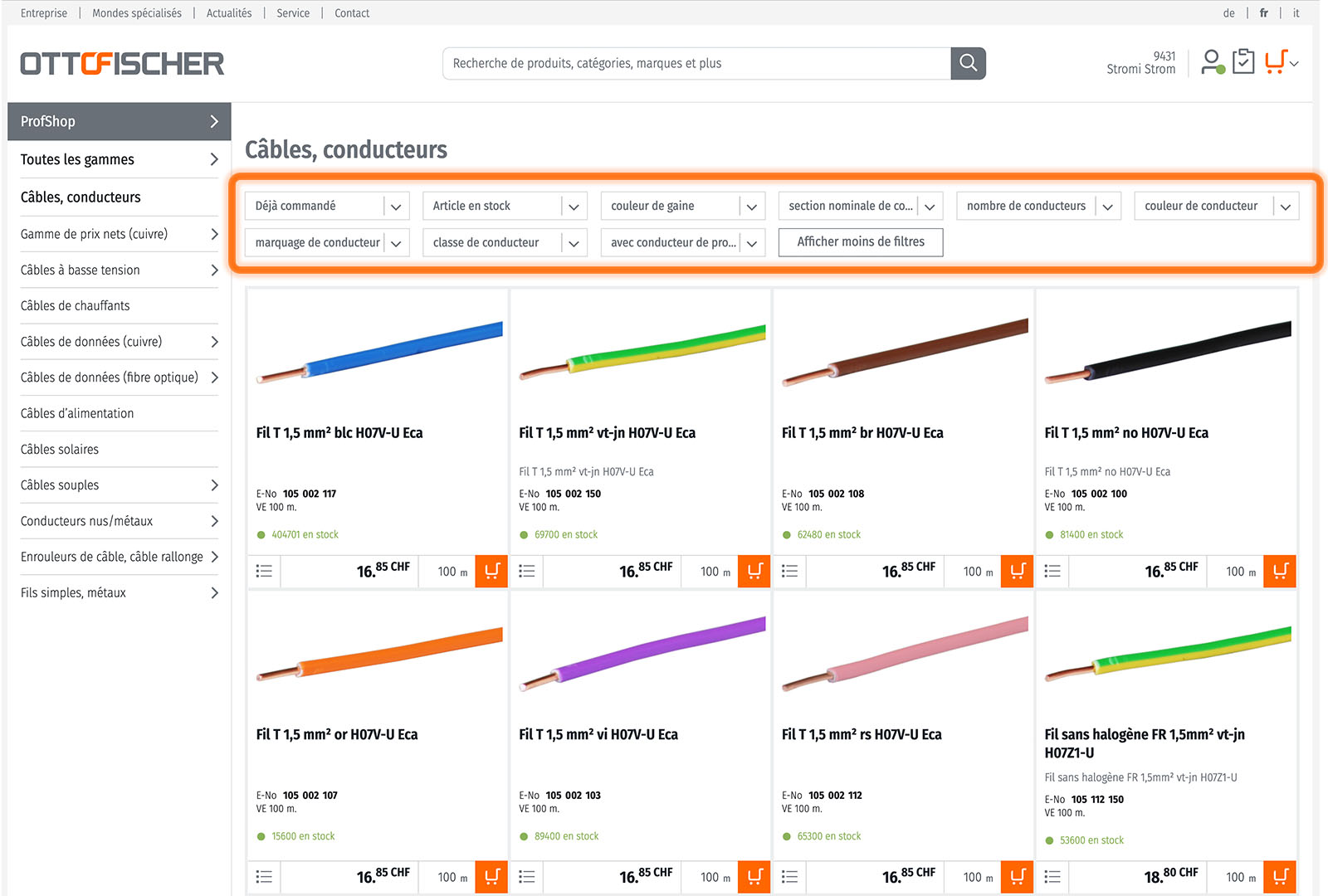
Task: Open list icon for no H07V-U wire
Action: tap(1052, 572)
